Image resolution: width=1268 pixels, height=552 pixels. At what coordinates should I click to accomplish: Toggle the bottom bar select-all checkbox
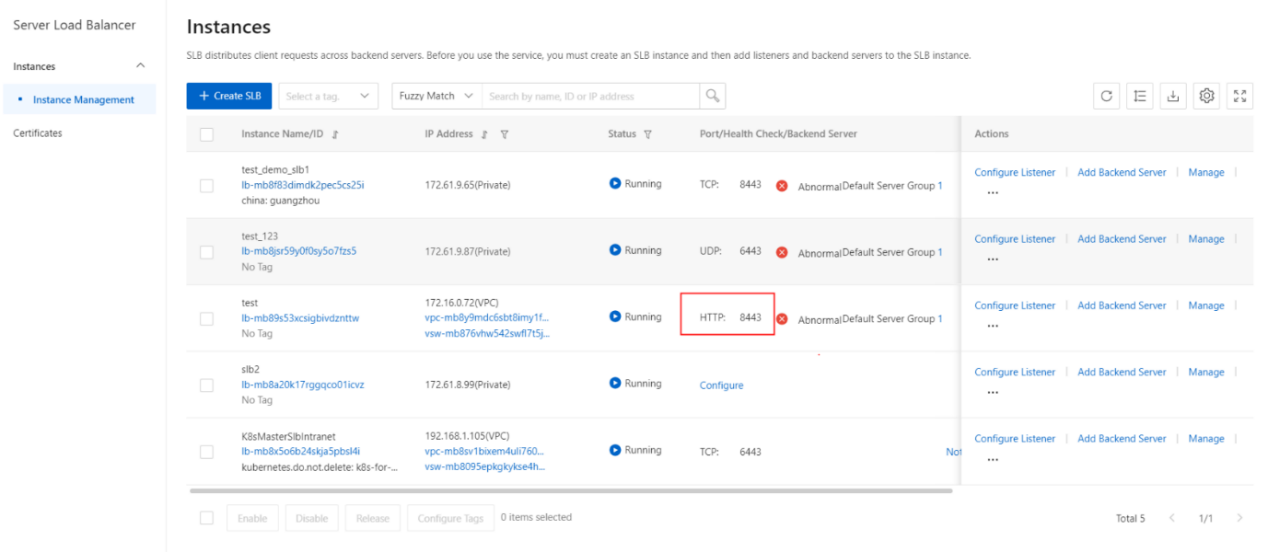point(207,518)
